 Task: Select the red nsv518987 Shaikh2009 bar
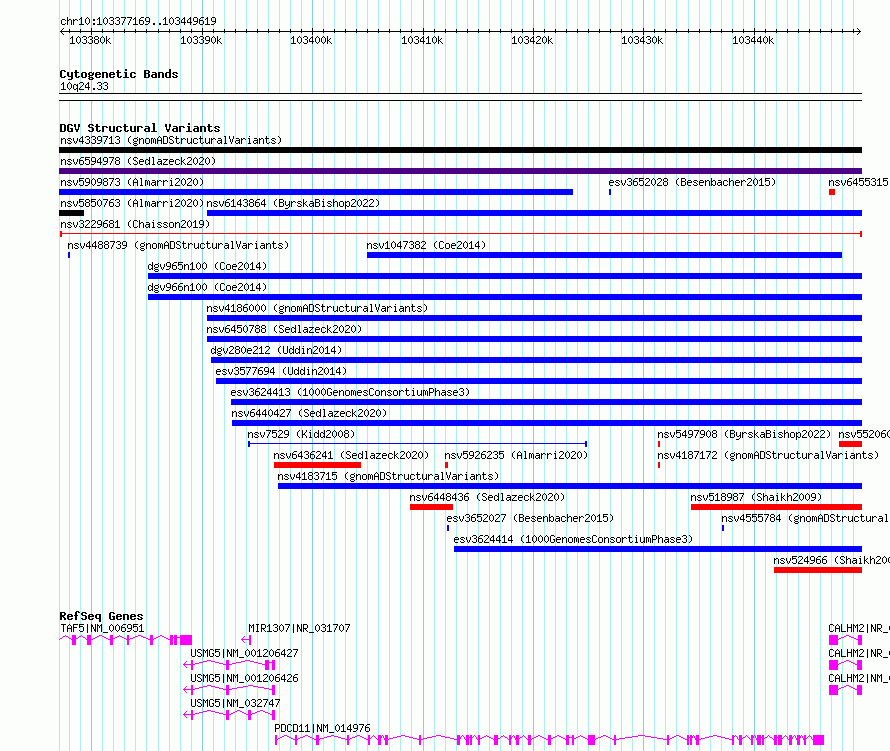click(x=776, y=507)
